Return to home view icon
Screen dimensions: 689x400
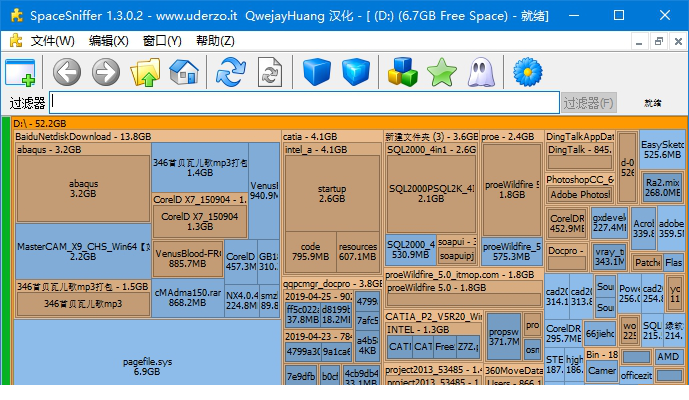184,72
